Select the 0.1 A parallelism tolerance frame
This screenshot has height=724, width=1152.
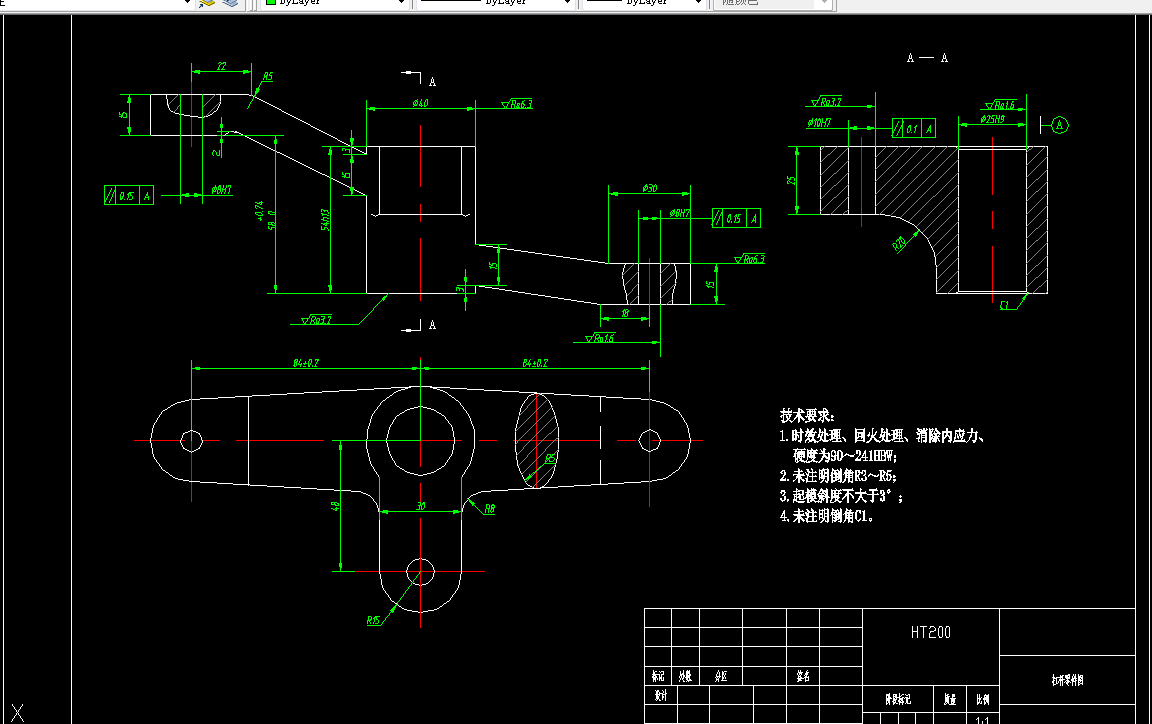pyautogui.click(x=913, y=128)
